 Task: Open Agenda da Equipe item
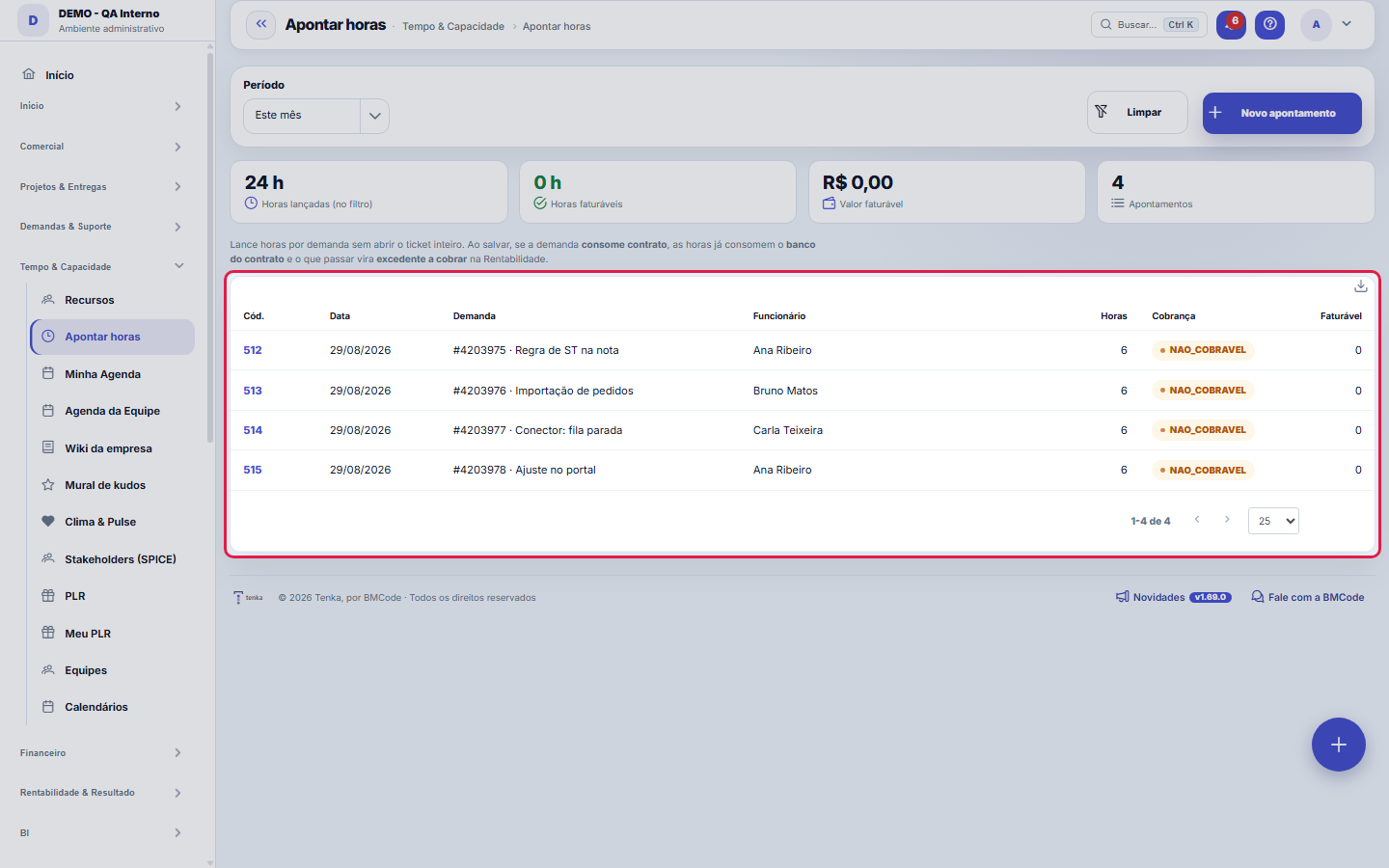pos(113,411)
